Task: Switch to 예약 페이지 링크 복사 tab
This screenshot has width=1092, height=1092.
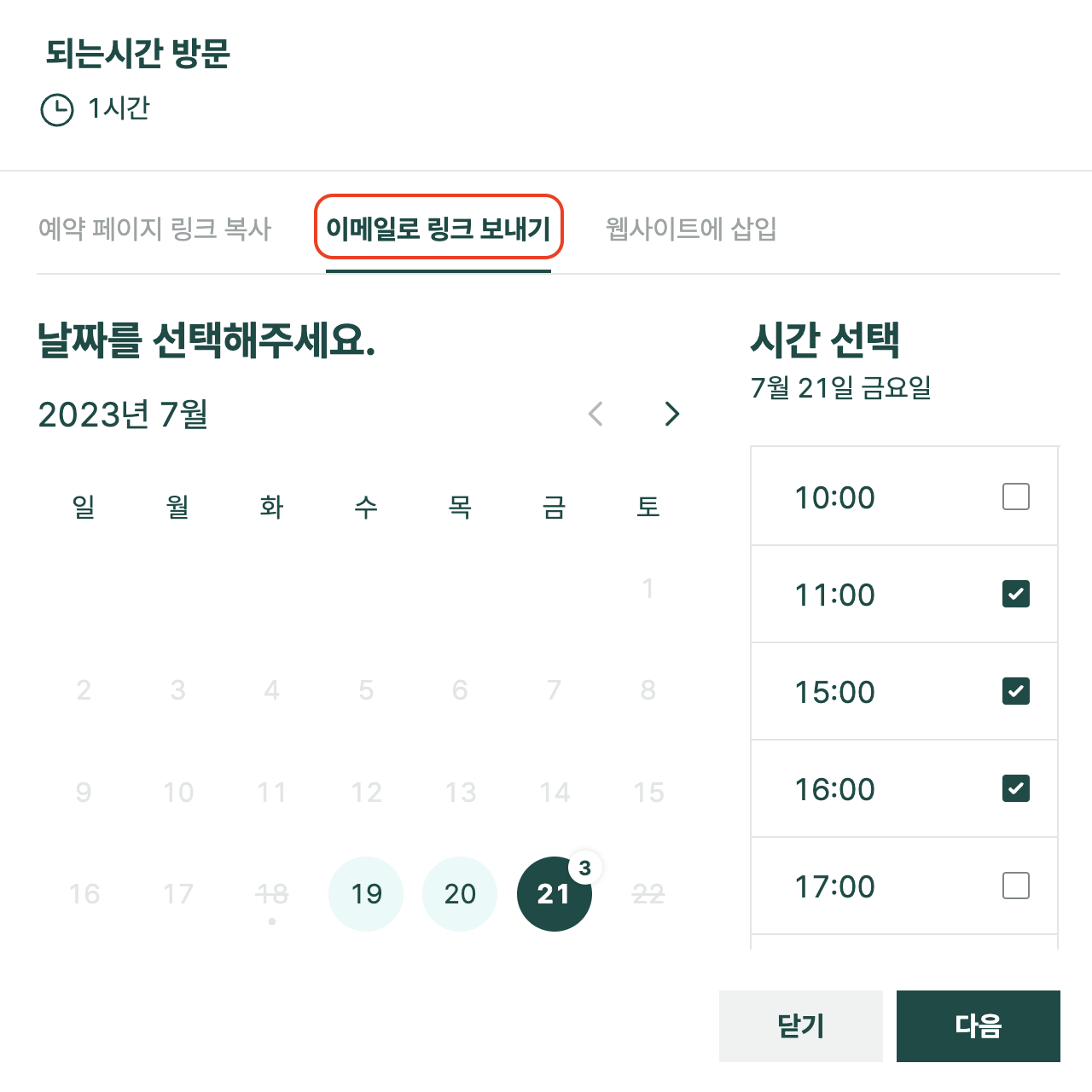Action: 154,229
